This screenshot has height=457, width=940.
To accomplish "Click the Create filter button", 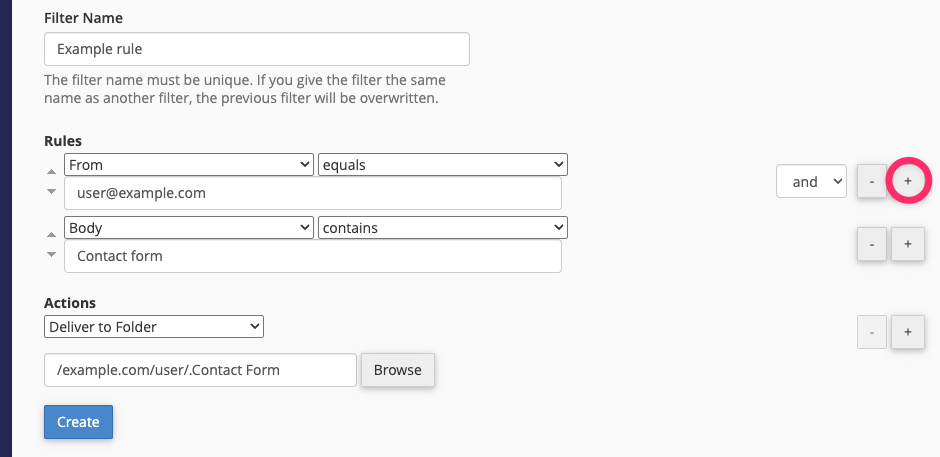I will (x=78, y=422).
